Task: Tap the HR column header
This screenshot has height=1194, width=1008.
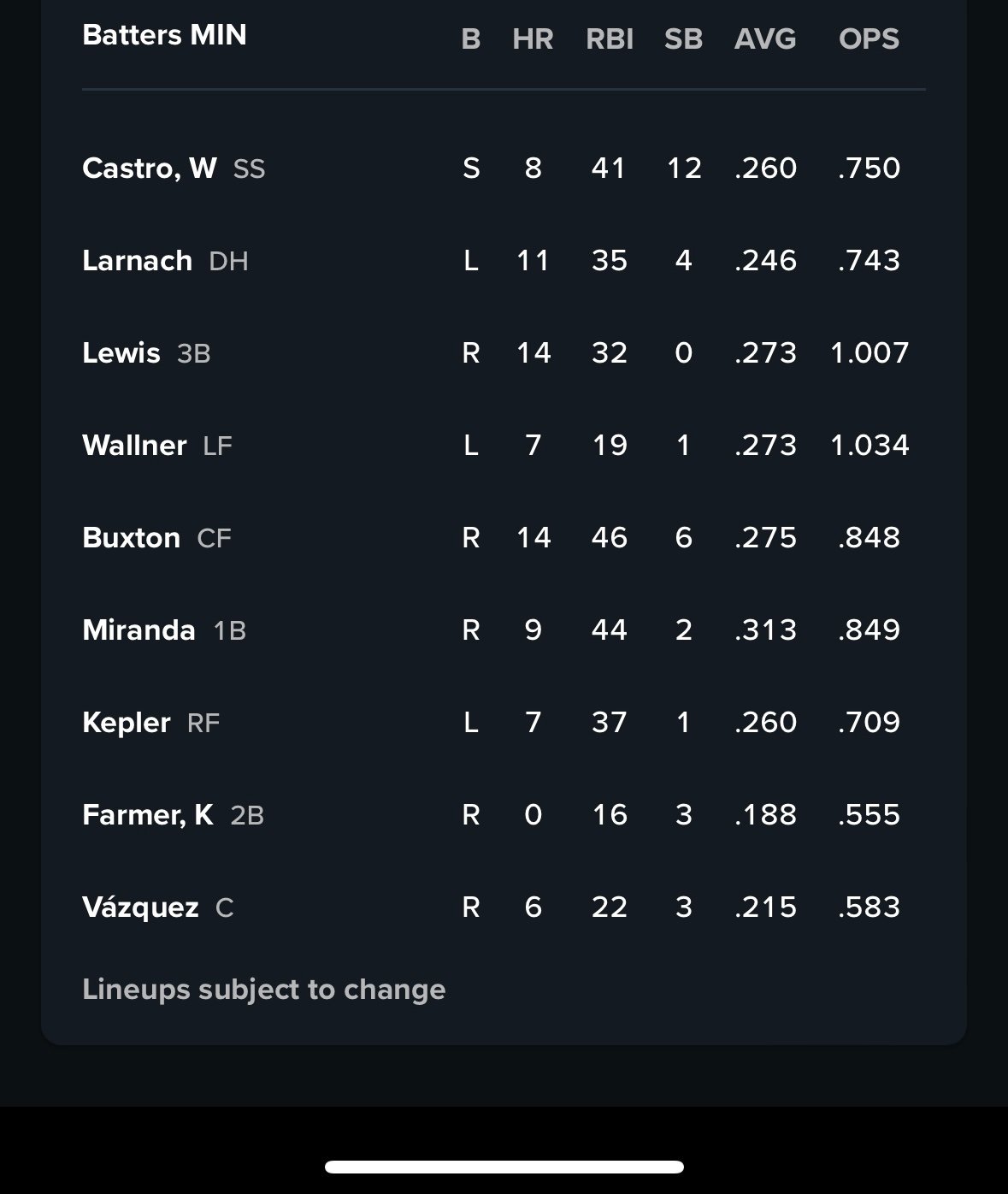Action: (533, 38)
